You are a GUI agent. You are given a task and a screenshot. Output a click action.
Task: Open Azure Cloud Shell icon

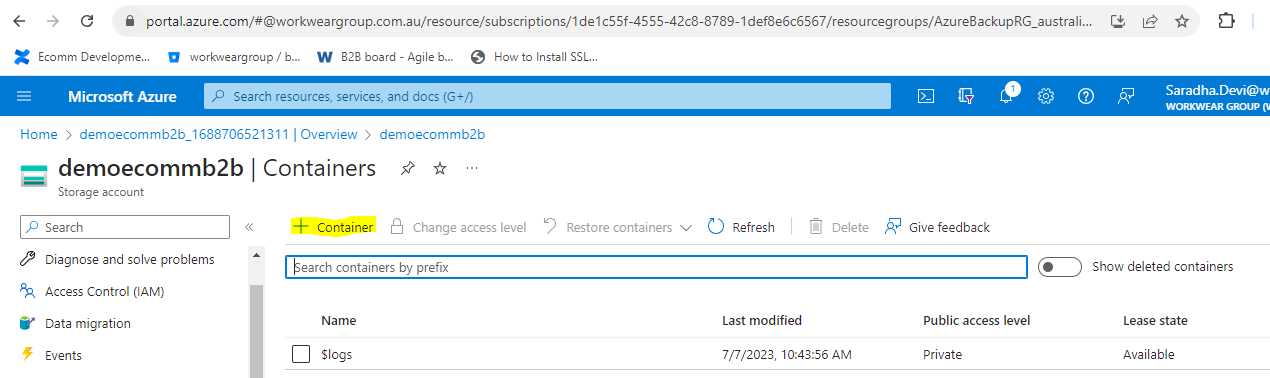[x=926, y=96]
